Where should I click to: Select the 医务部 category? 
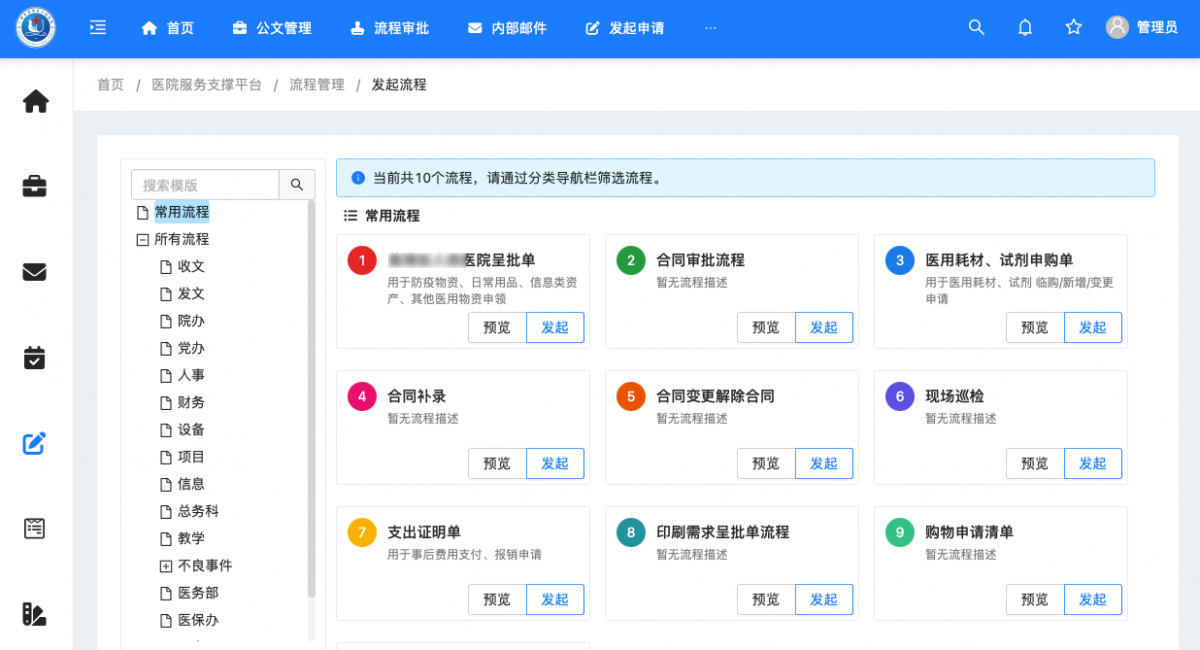(198, 593)
